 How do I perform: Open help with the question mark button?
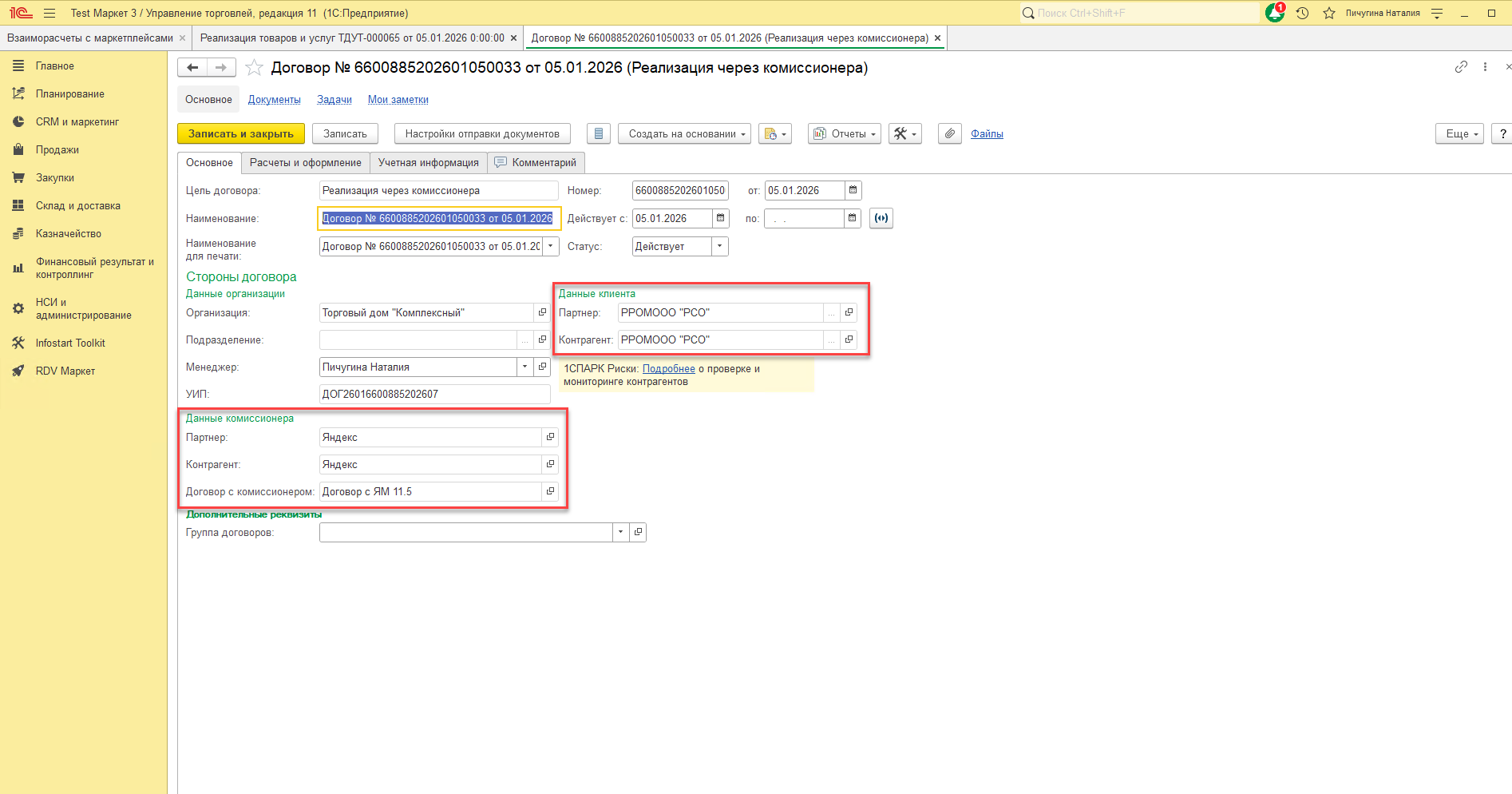point(1502,133)
